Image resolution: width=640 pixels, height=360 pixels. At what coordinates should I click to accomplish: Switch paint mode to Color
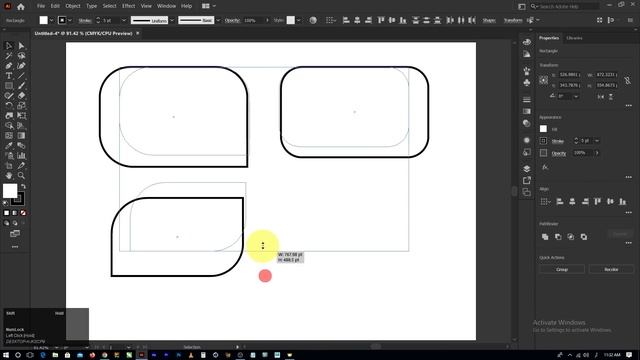(x=7, y=213)
